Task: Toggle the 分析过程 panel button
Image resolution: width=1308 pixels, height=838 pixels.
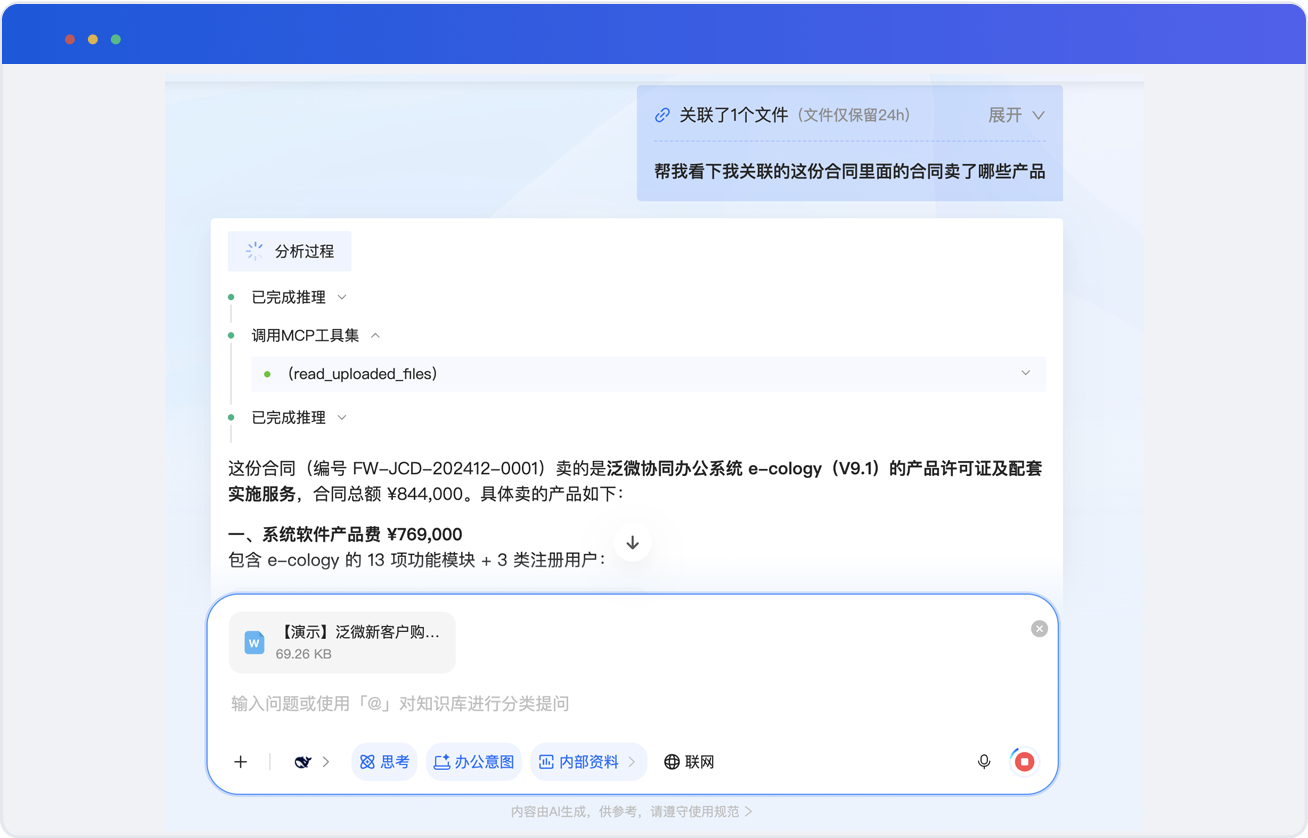Action: point(290,251)
